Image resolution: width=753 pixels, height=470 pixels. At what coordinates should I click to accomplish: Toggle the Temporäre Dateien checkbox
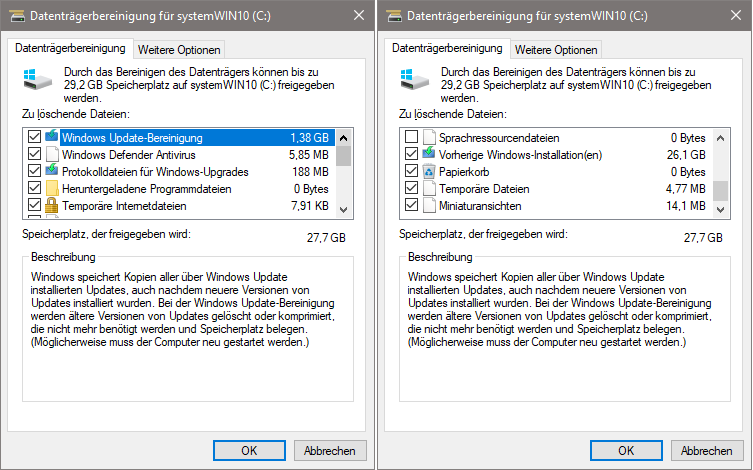(x=411, y=188)
